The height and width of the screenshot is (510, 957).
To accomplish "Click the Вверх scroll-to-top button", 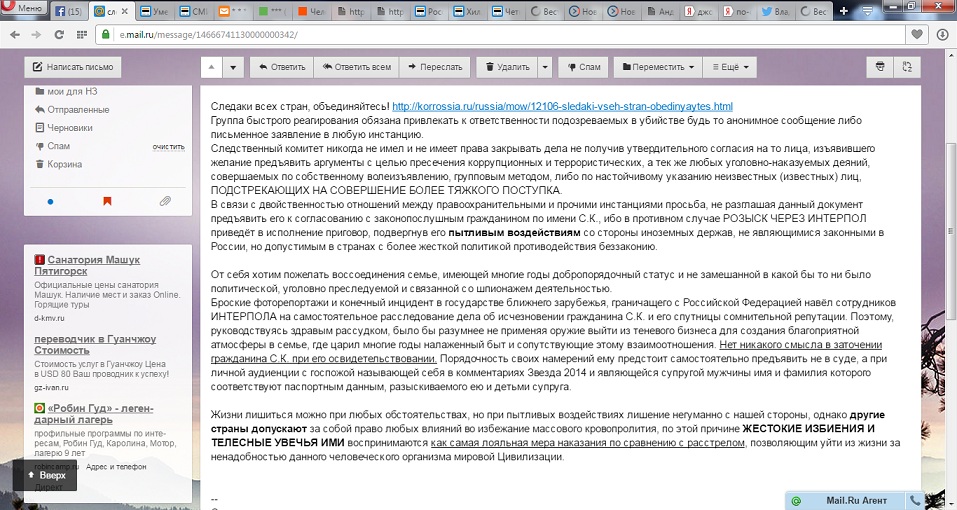I will 46,475.
